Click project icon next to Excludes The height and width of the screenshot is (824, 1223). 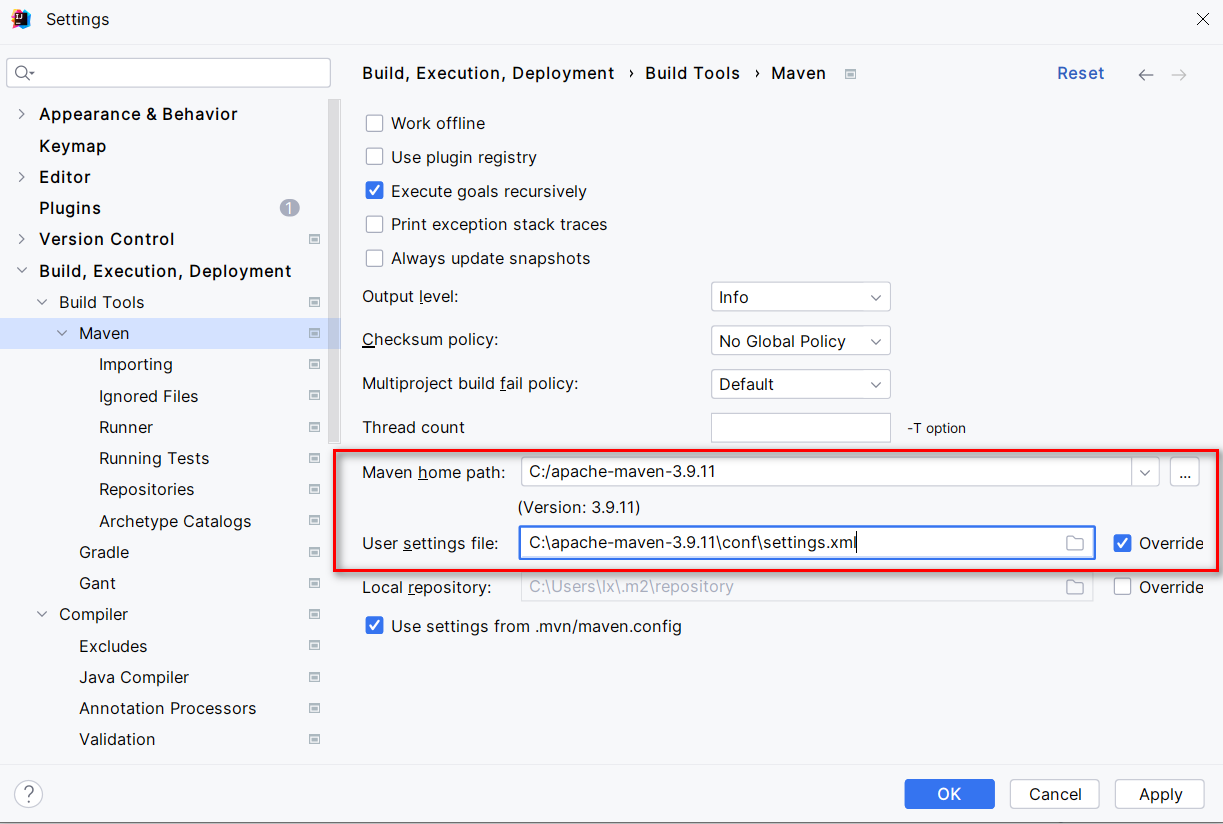click(315, 646)
